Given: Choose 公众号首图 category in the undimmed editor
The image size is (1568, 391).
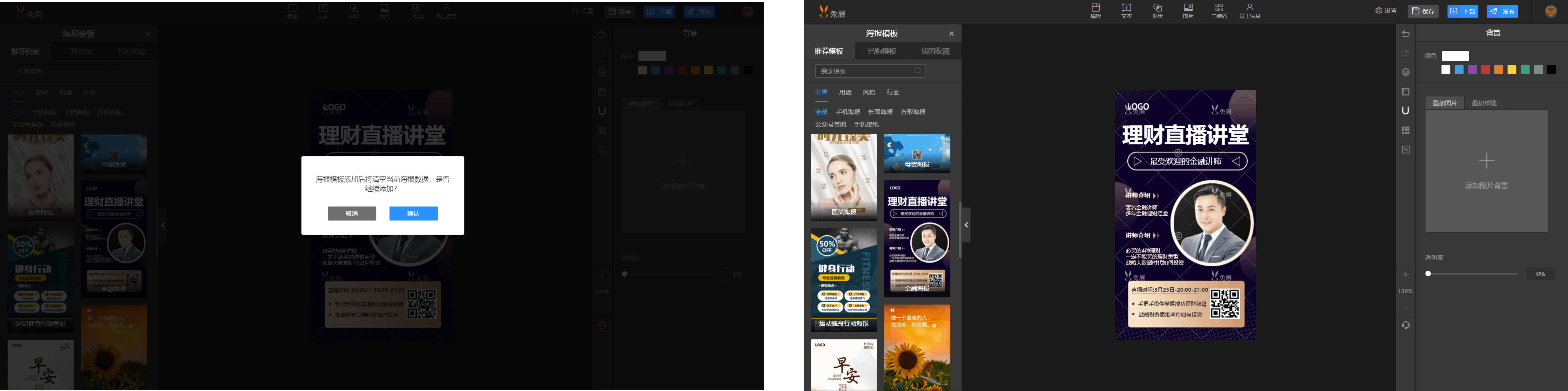Looking at the screenshot, I should coord(831,124).
